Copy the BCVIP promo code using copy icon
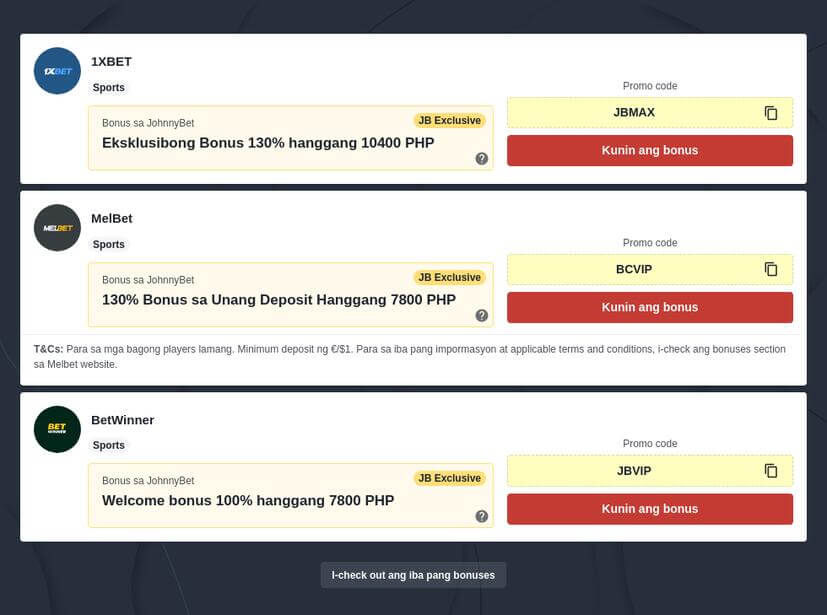Screen dimensions: 827x615 [x=769, y=269]
